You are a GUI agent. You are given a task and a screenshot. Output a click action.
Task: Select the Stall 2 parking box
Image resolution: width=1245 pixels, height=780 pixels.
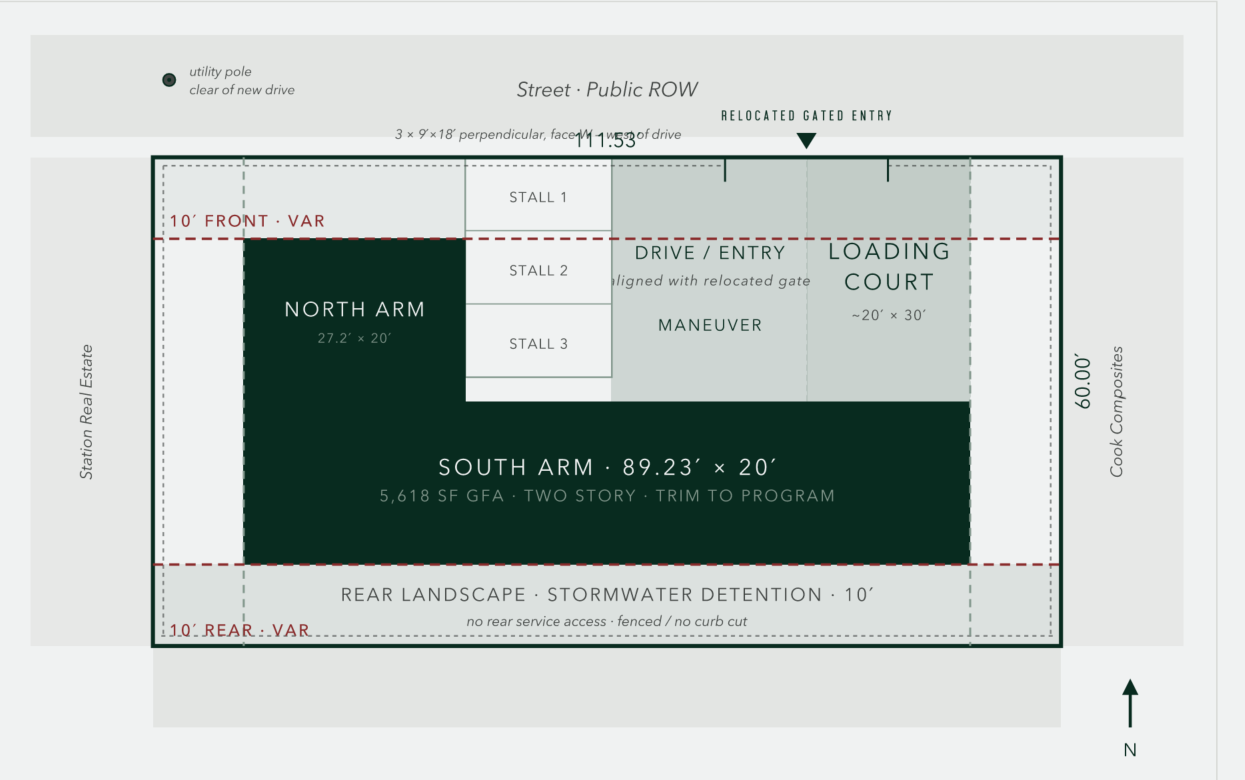[538, 270]
